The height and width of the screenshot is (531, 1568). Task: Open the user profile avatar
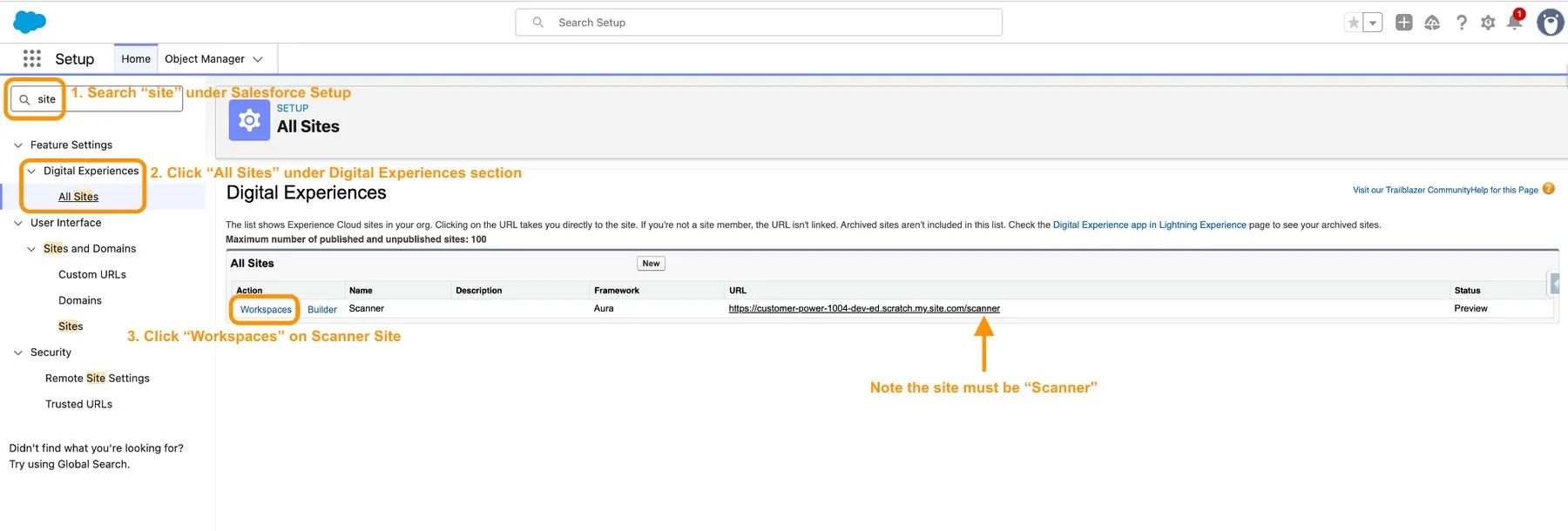point(1550,23)
